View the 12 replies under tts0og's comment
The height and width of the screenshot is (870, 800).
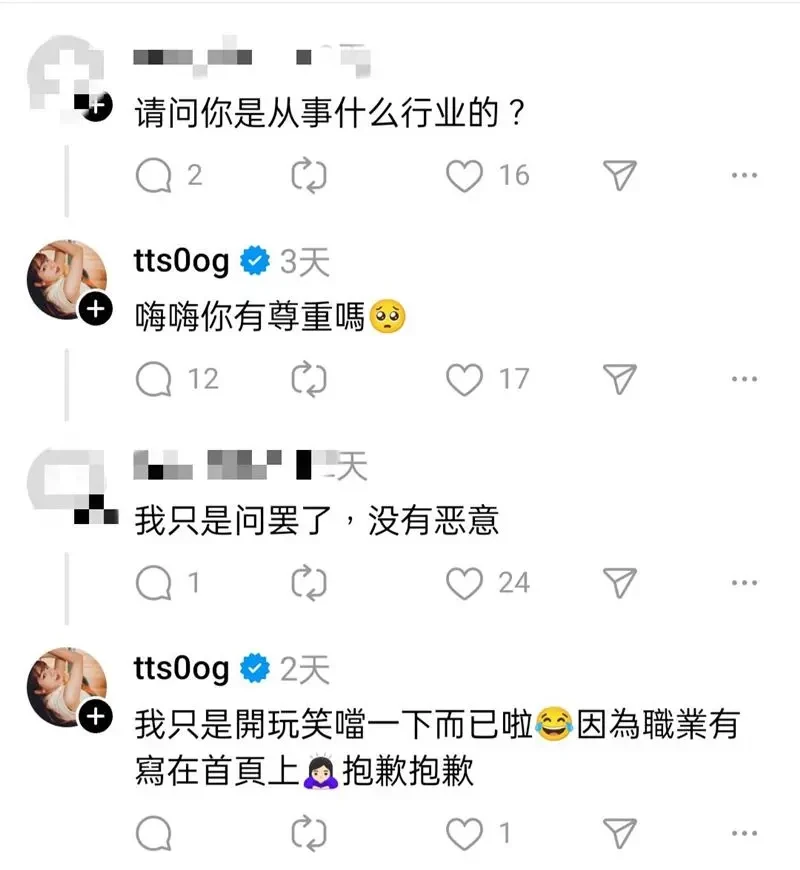pos(153,379)
